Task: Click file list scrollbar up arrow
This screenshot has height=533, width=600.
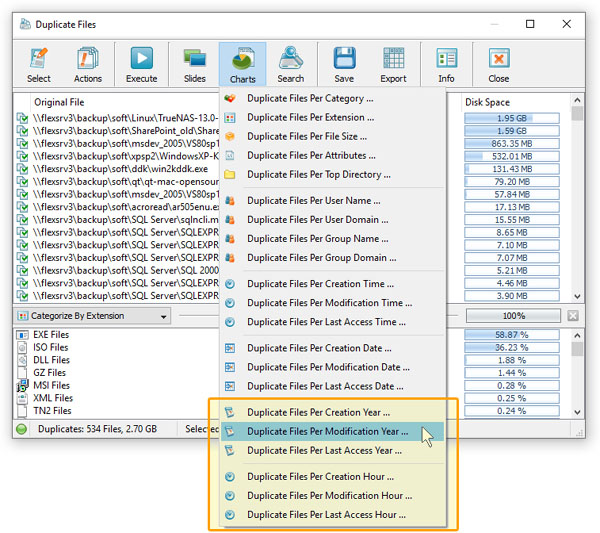Action: coord(577,100)
